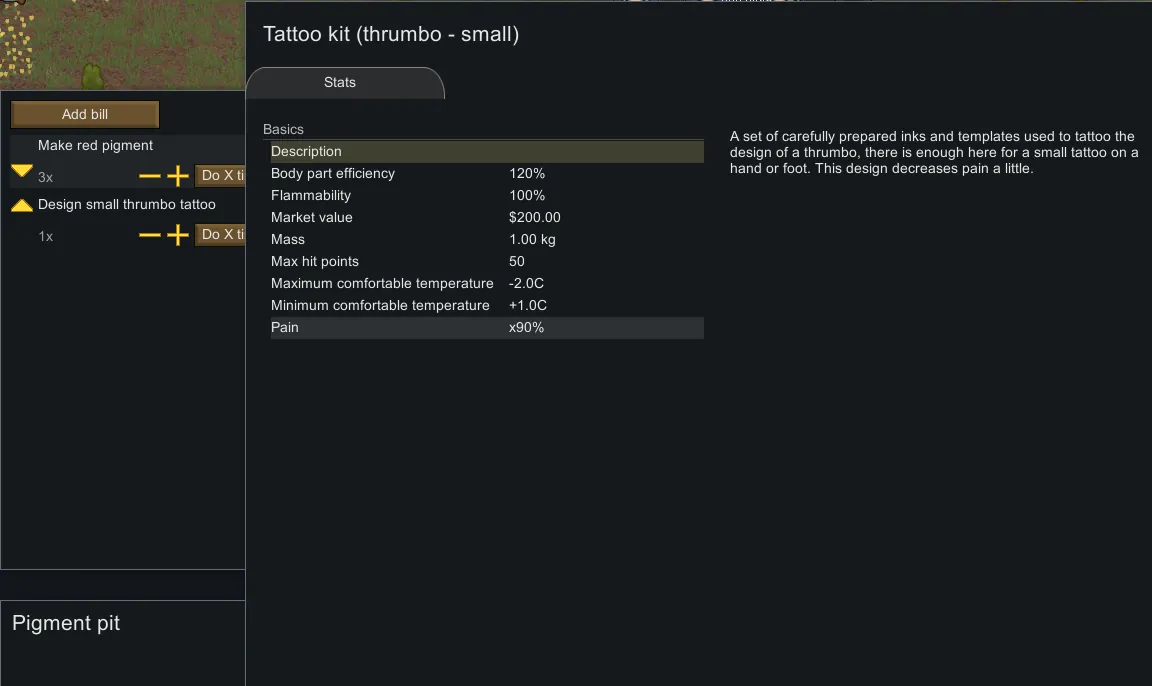The image size is (1152, 686).
Task: Select the Description stat row
Action: click(x=487, y=152)
